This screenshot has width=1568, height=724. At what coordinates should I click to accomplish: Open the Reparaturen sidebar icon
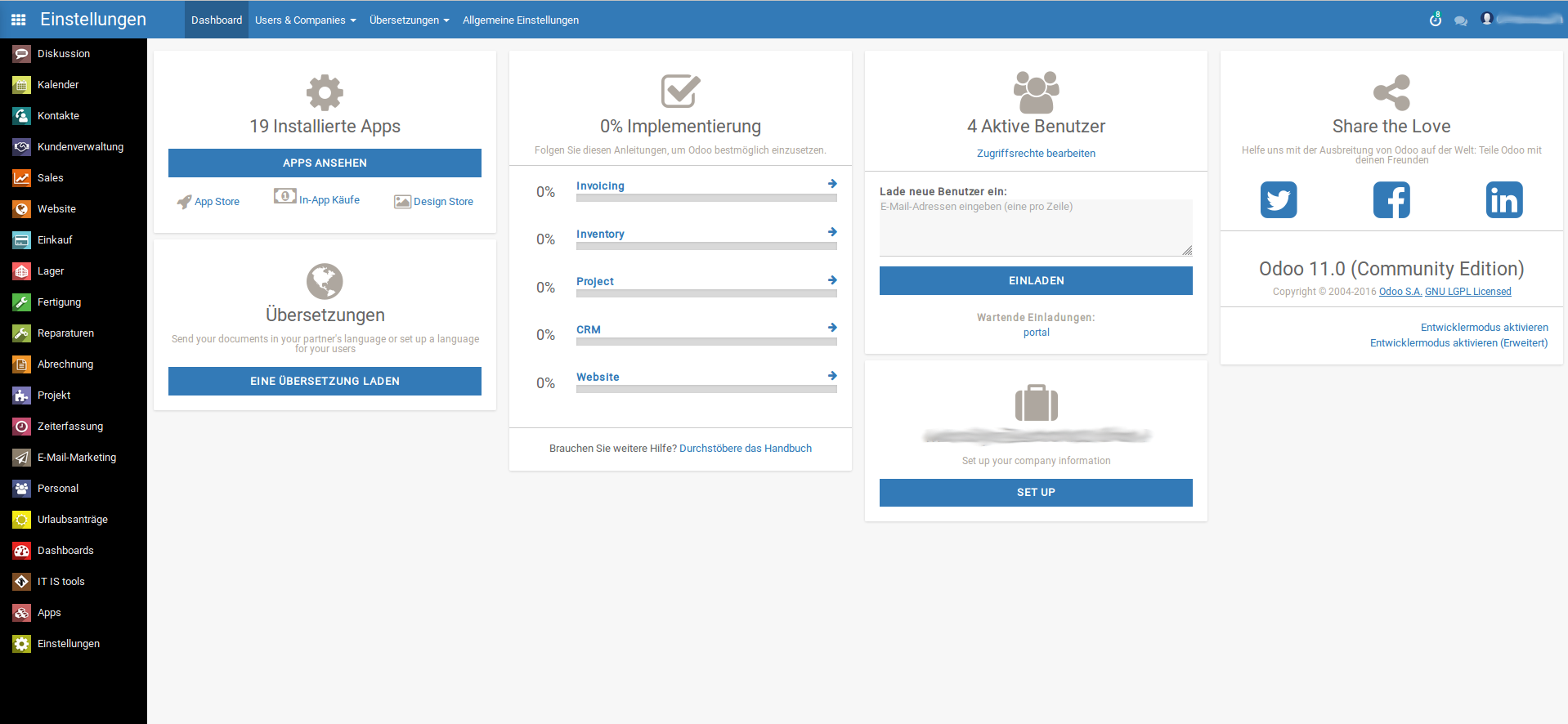pyautogui.click(x=22, y=333)
